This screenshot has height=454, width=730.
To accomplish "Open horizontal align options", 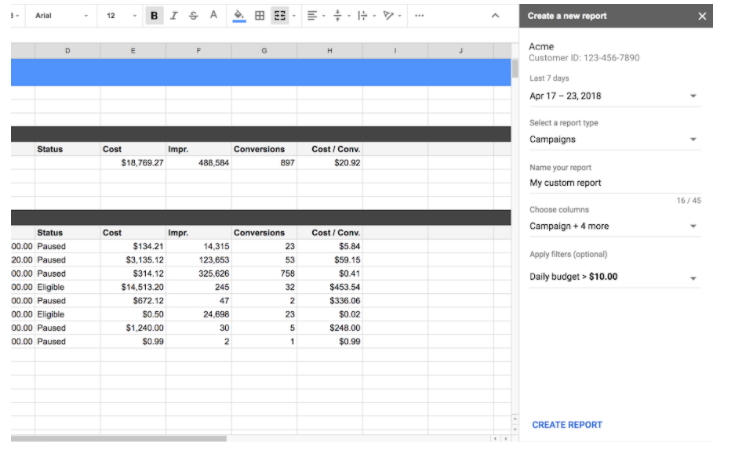I will pyautogui.click(x=313, y=16).
